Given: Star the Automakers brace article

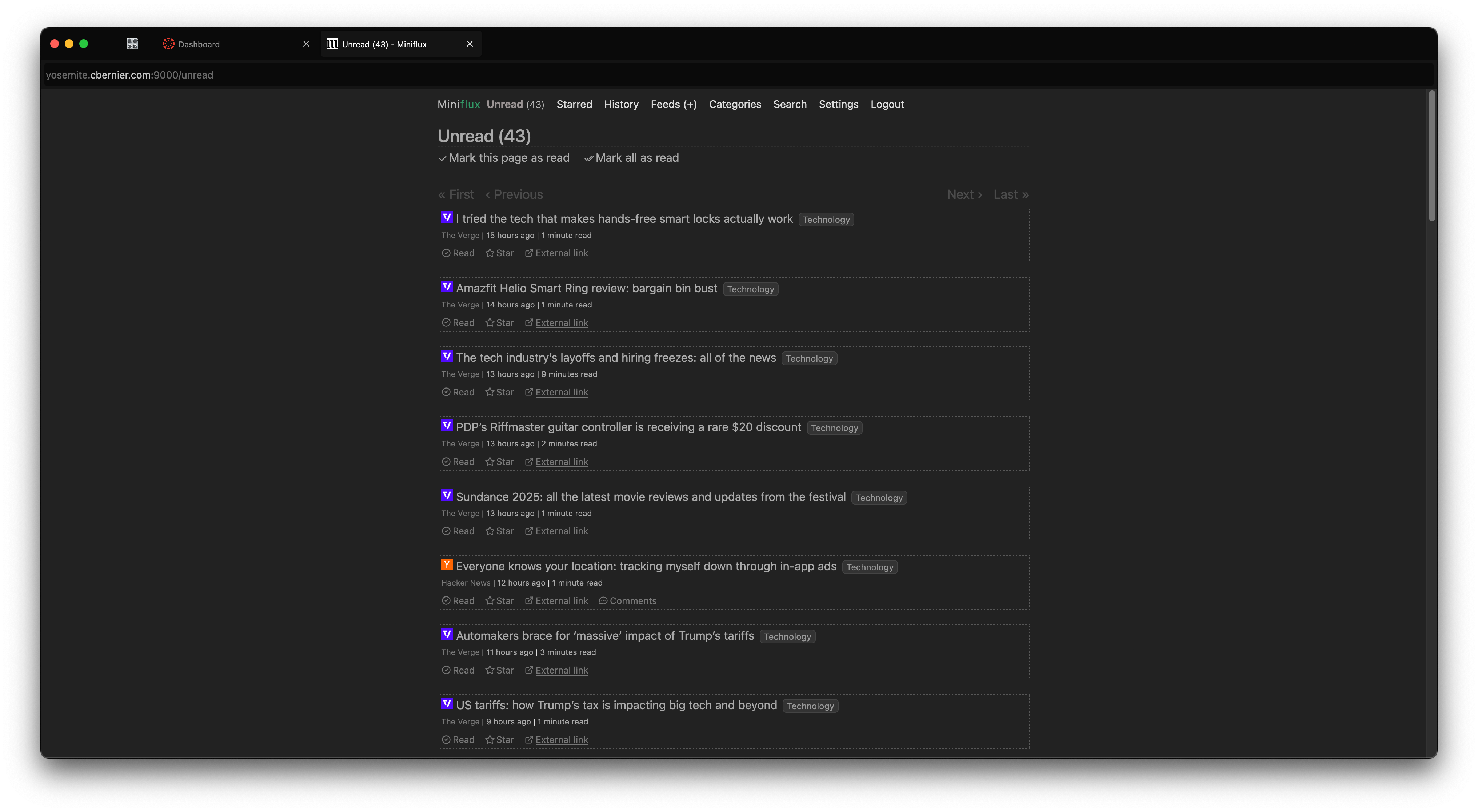Looking at the screenshot, I should 499,670.
